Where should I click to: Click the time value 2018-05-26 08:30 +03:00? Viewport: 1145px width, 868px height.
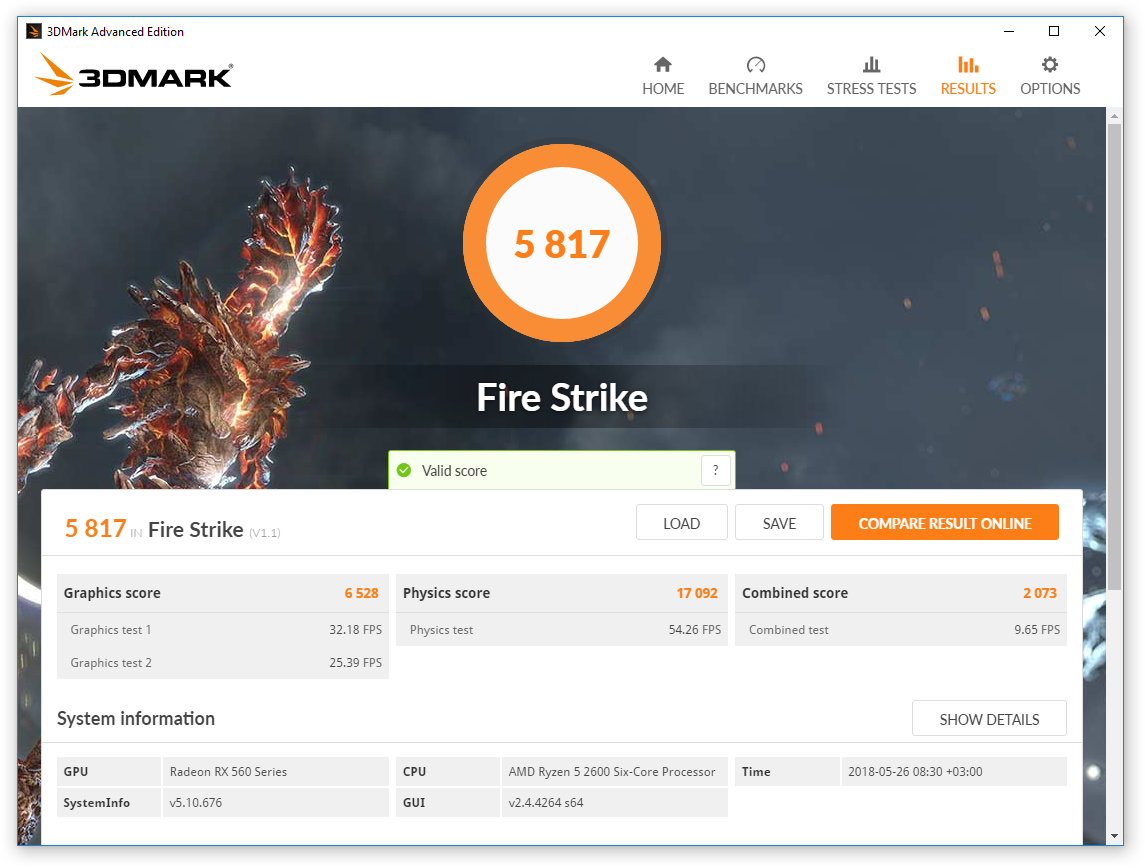pos(915,772)
